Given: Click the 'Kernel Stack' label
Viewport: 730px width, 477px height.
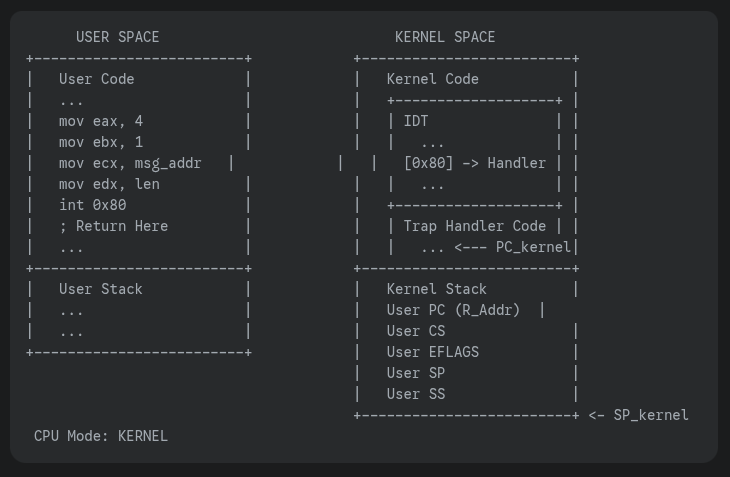Looking at the screenshot, I should pos(436,289).
